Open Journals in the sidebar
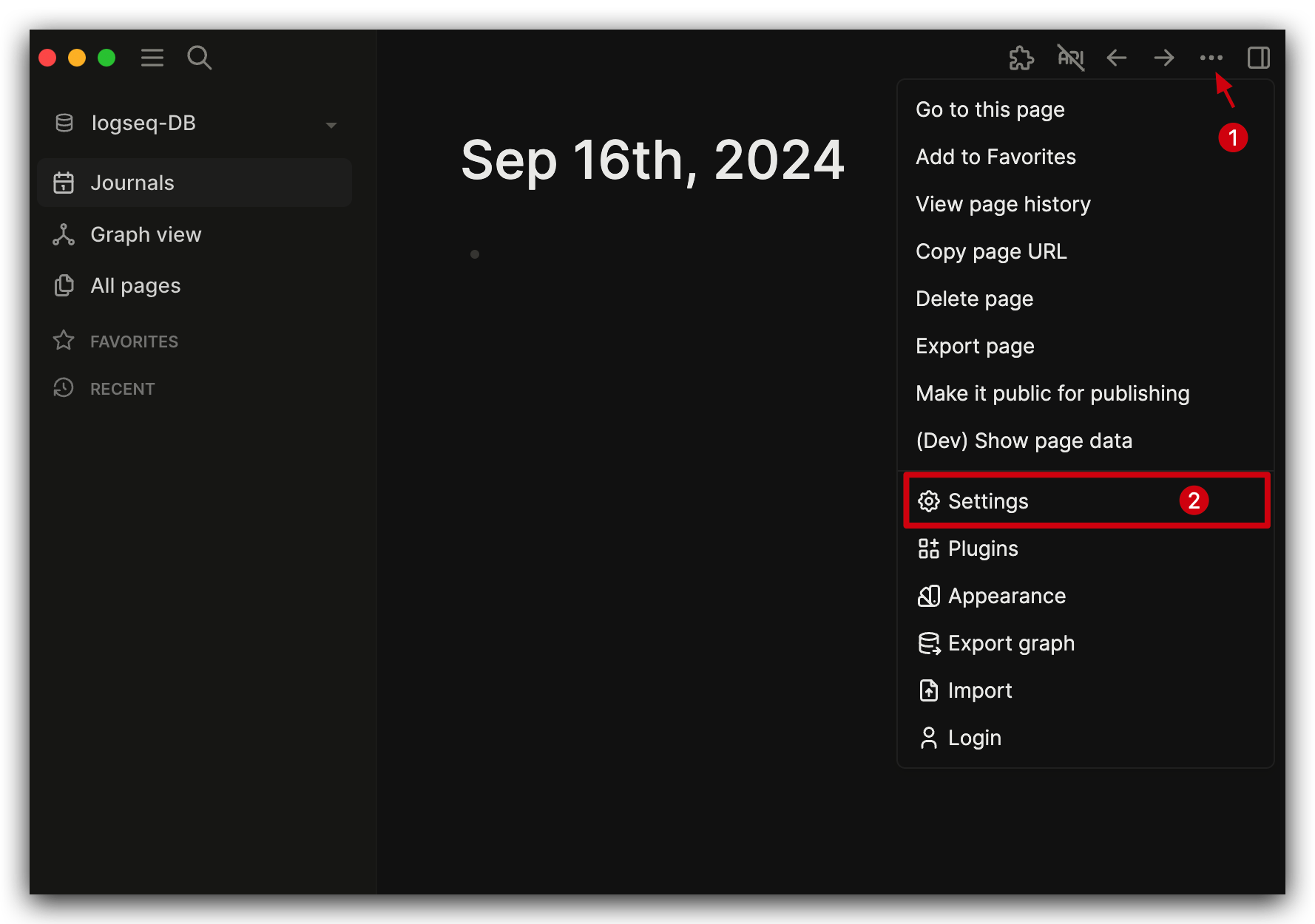The image size is (1315, 924). click(x=132, y=183)
